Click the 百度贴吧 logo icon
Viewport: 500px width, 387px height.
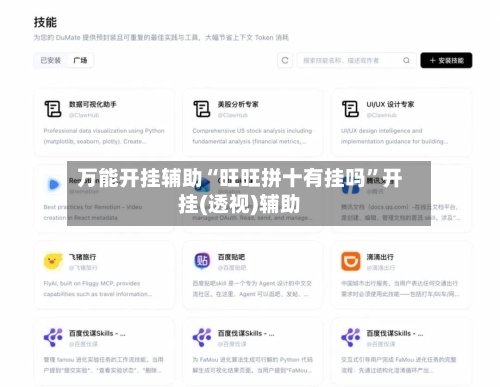click(x=202, y=261)
